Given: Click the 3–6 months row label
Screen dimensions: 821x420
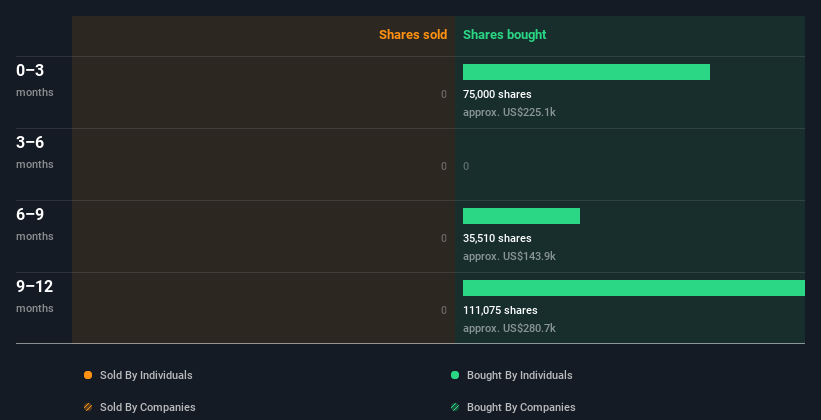Looking at the screenshot, I should (x=35, y=152).
